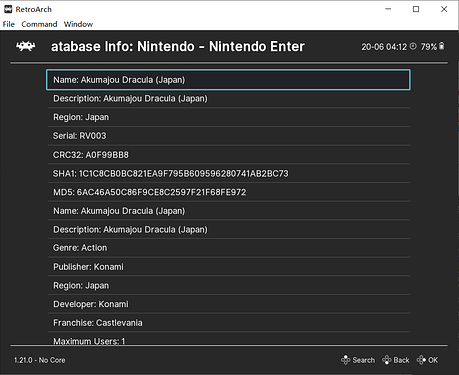
Task: Click the OK label at bottom
Action: (433, 360)
